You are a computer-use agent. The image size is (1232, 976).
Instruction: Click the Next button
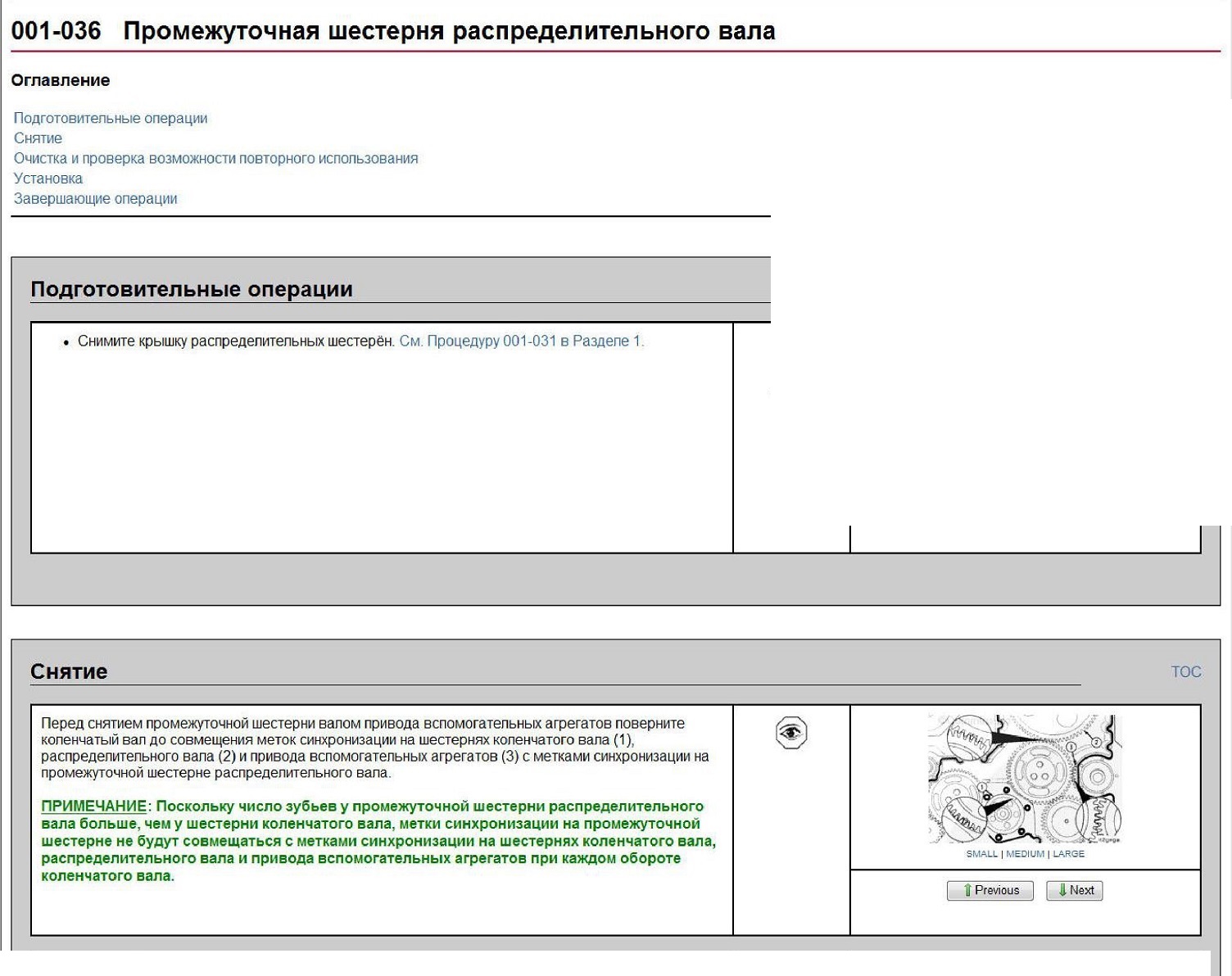[1075, 890]
